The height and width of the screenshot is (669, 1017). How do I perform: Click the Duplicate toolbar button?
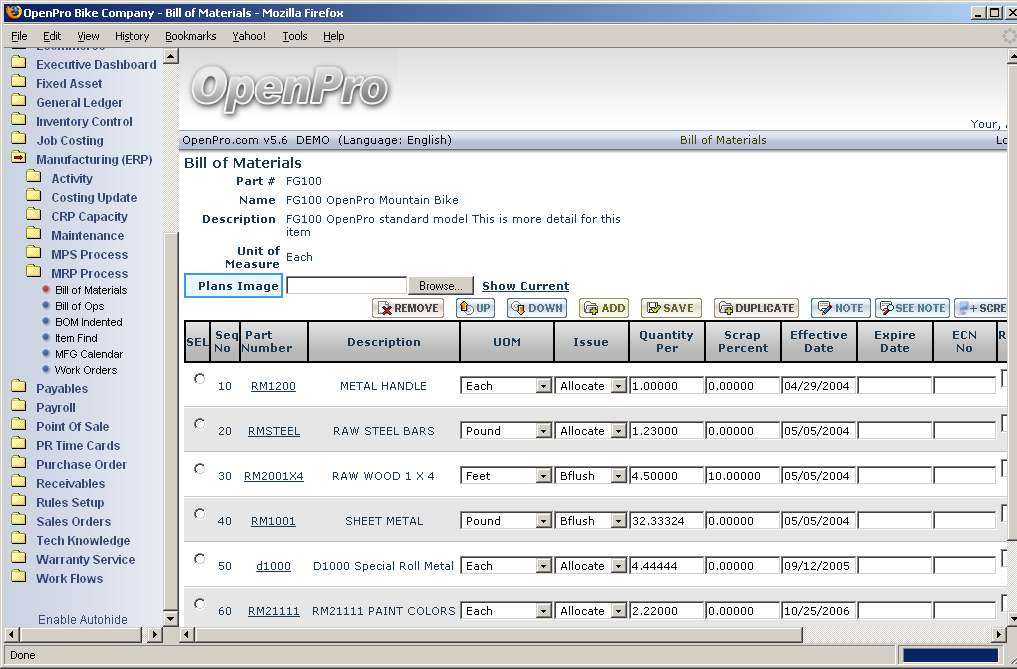pos(755,308)
